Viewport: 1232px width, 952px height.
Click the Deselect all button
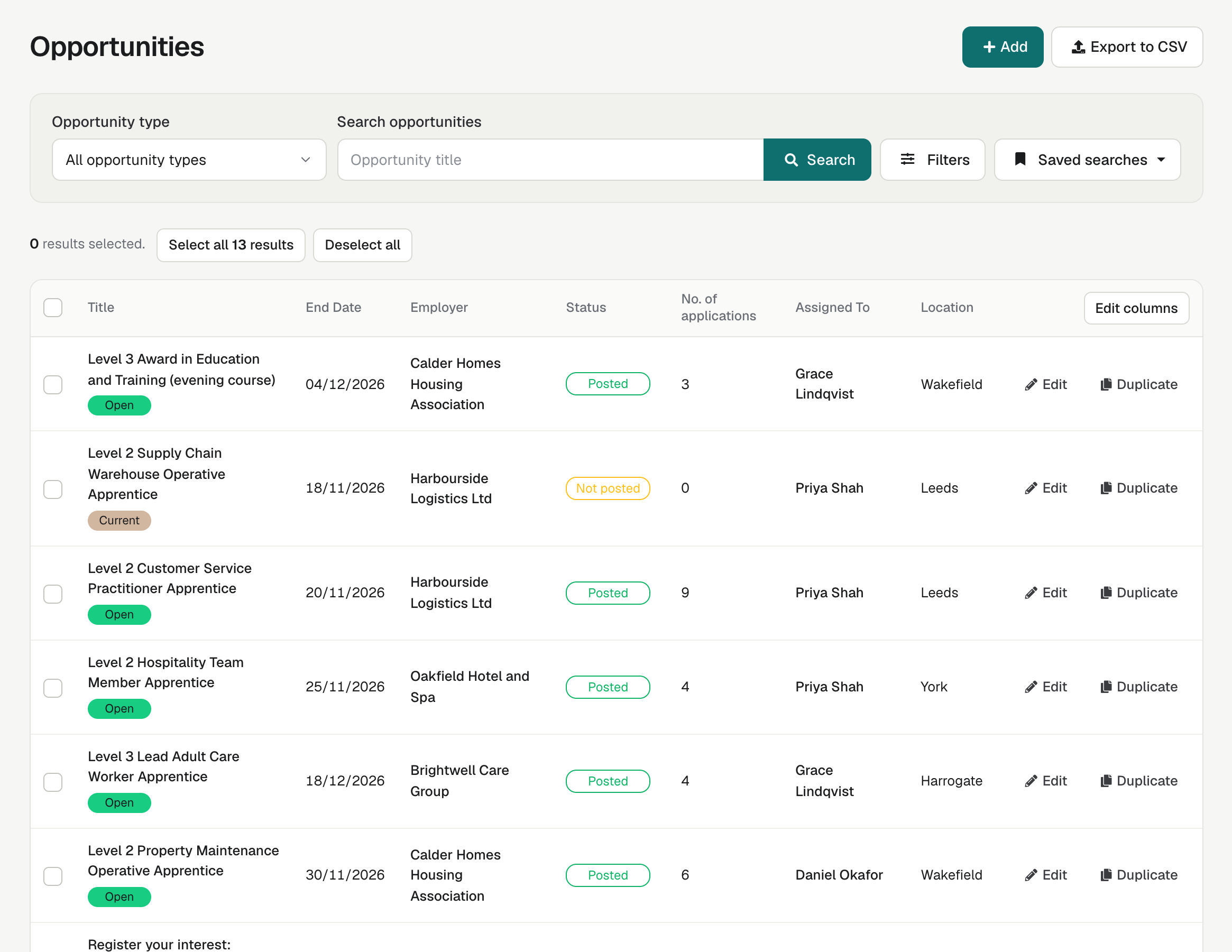[362, 245]
